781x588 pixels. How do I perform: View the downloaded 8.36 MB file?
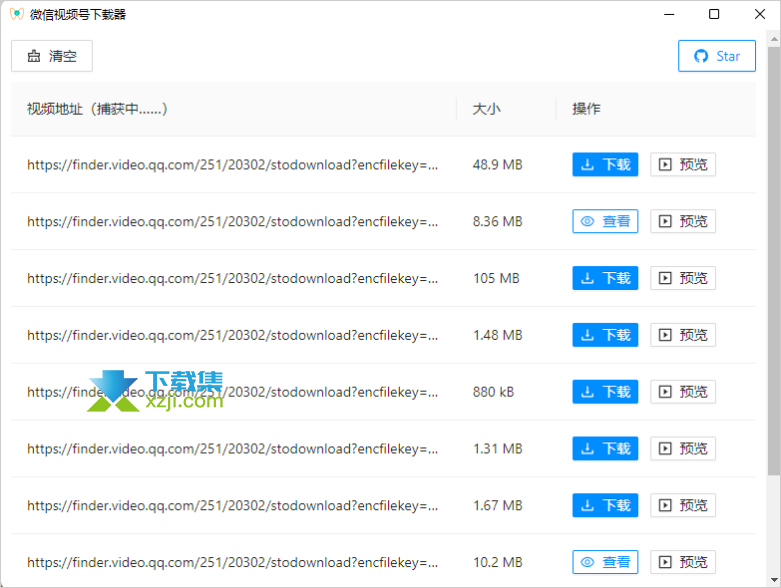[605, 222]
